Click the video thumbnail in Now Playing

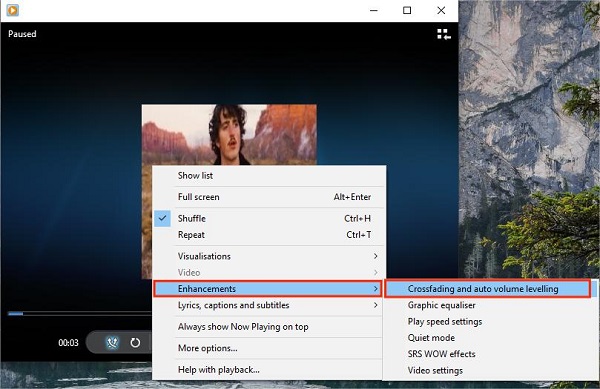coord(229,135)
